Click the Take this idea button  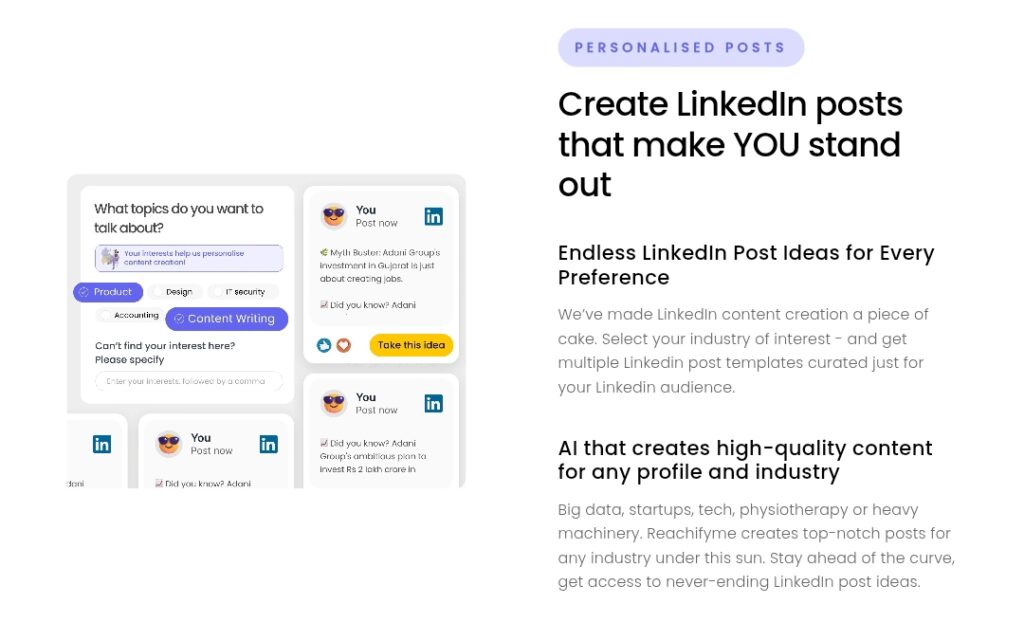pyautogui.click(x=410, y=344)
